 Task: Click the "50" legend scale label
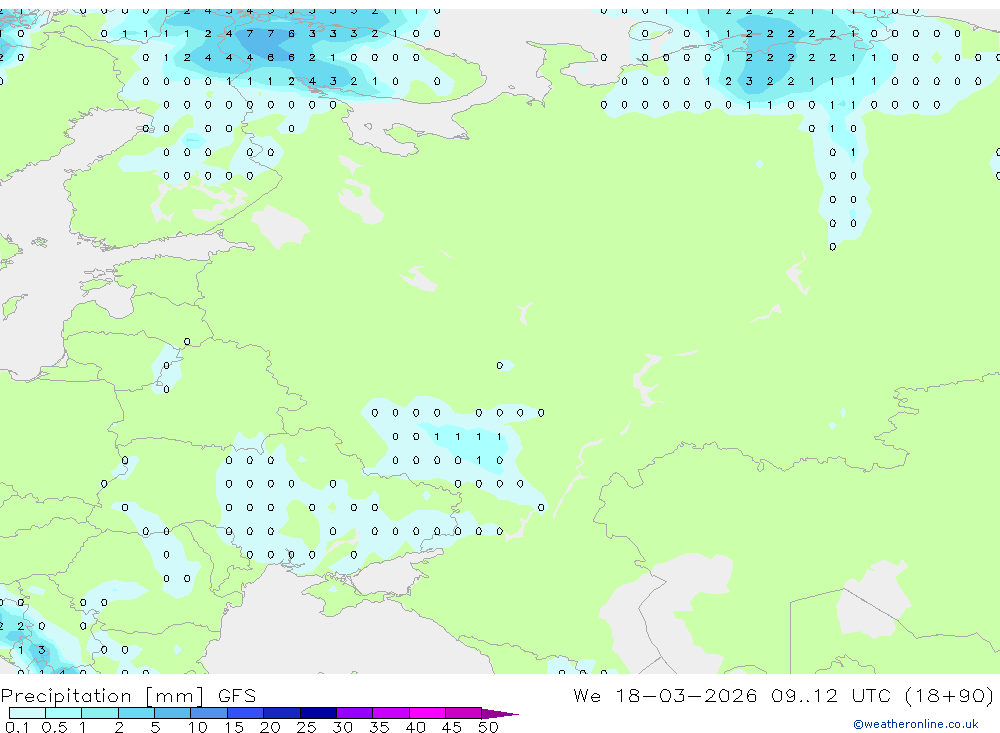tap(488, 727)
